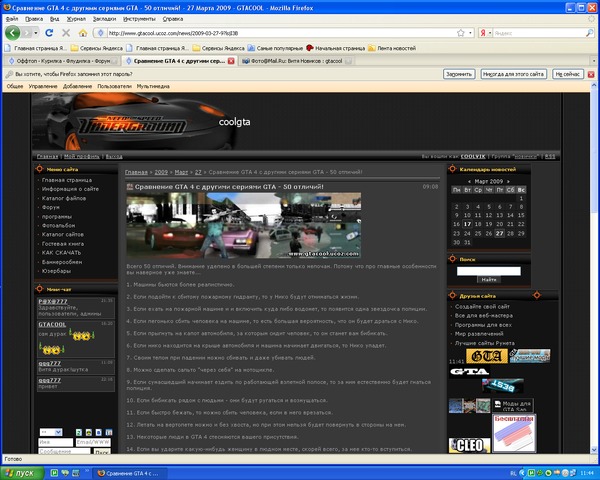Image resolution: width=600 pixels, height=480 pixels.
Task: Open the Мультимедиа admin menu
Action: pyautogui.click(x=153, y=86)
